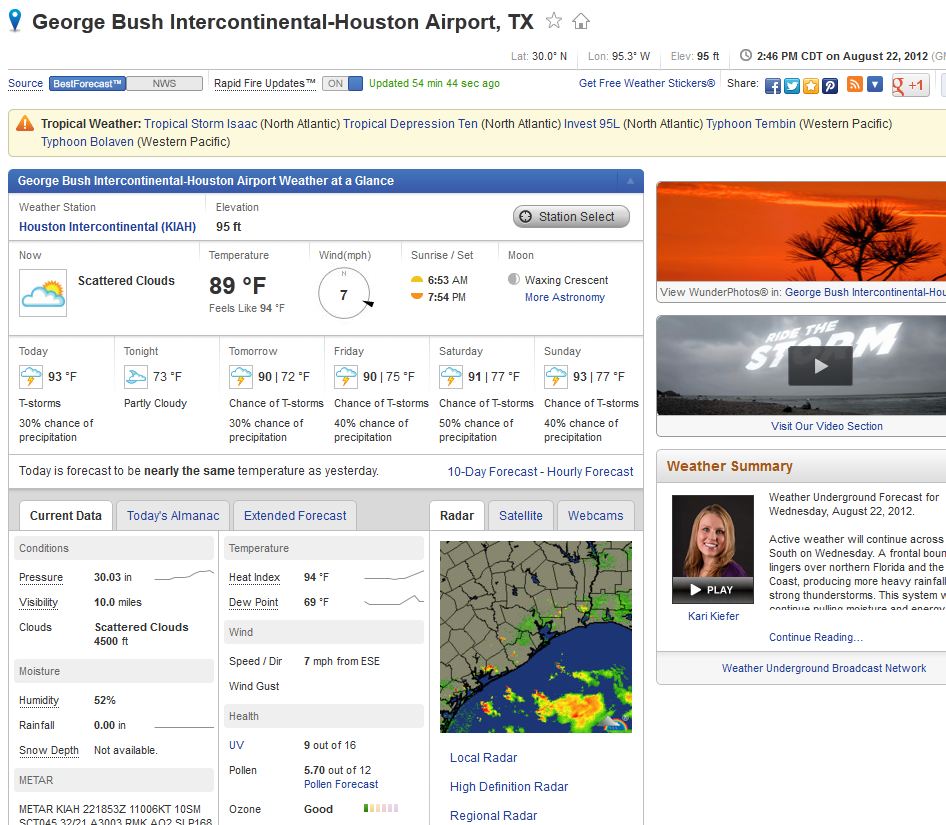Click the Google +1 button
Image resolution: width=946 pixels, height=825 pixels.
pyautogui.click(x=910, y=85)
